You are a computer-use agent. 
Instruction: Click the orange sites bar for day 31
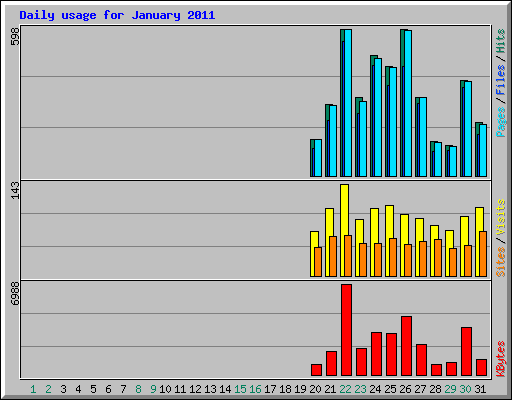point(483,254)
